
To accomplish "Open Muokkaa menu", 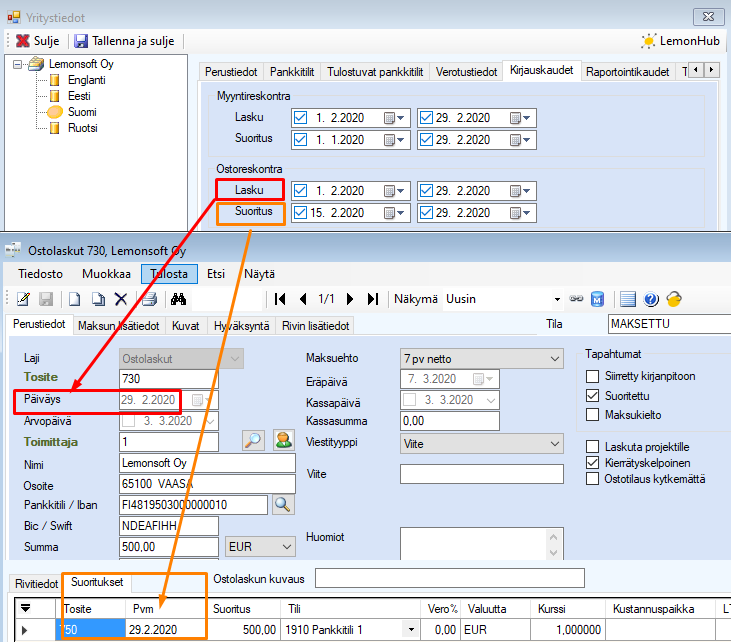I will point(106,274).
